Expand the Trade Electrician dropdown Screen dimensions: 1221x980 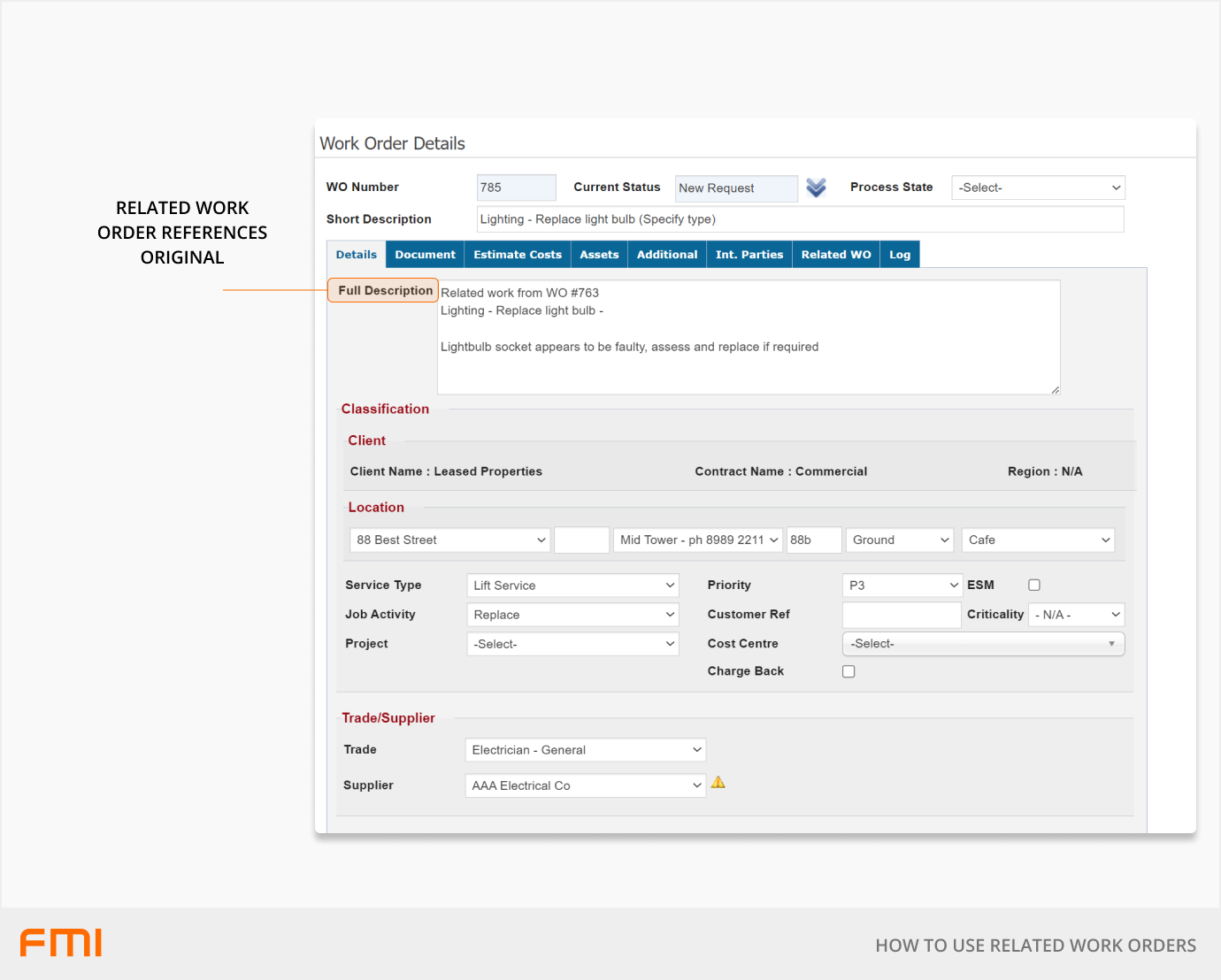[x=585, y=750]
